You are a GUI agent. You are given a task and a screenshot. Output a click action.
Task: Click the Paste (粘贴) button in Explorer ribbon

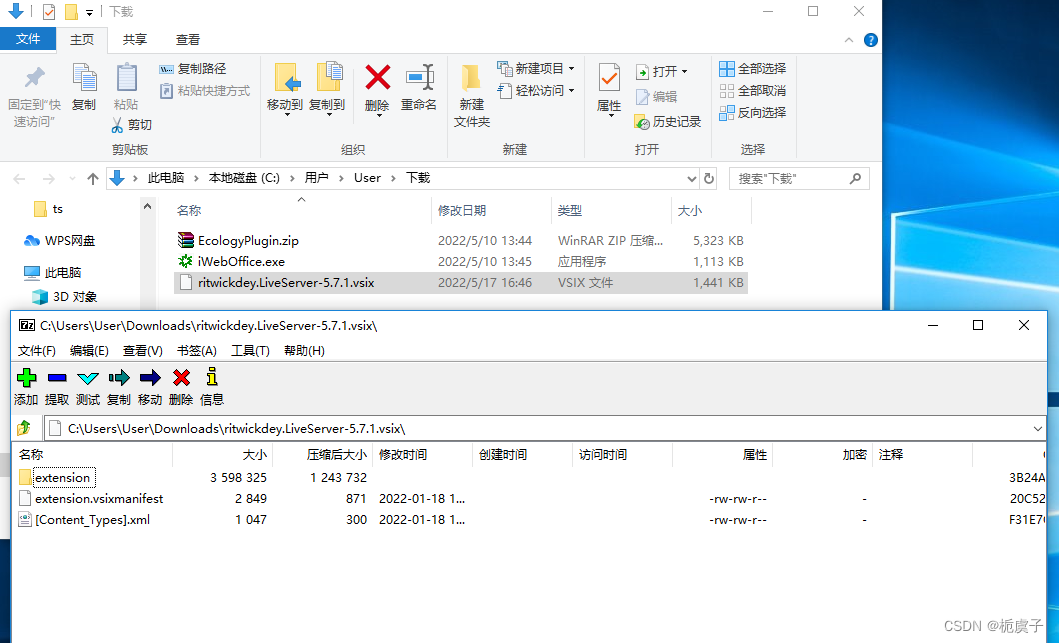(126, 86)
